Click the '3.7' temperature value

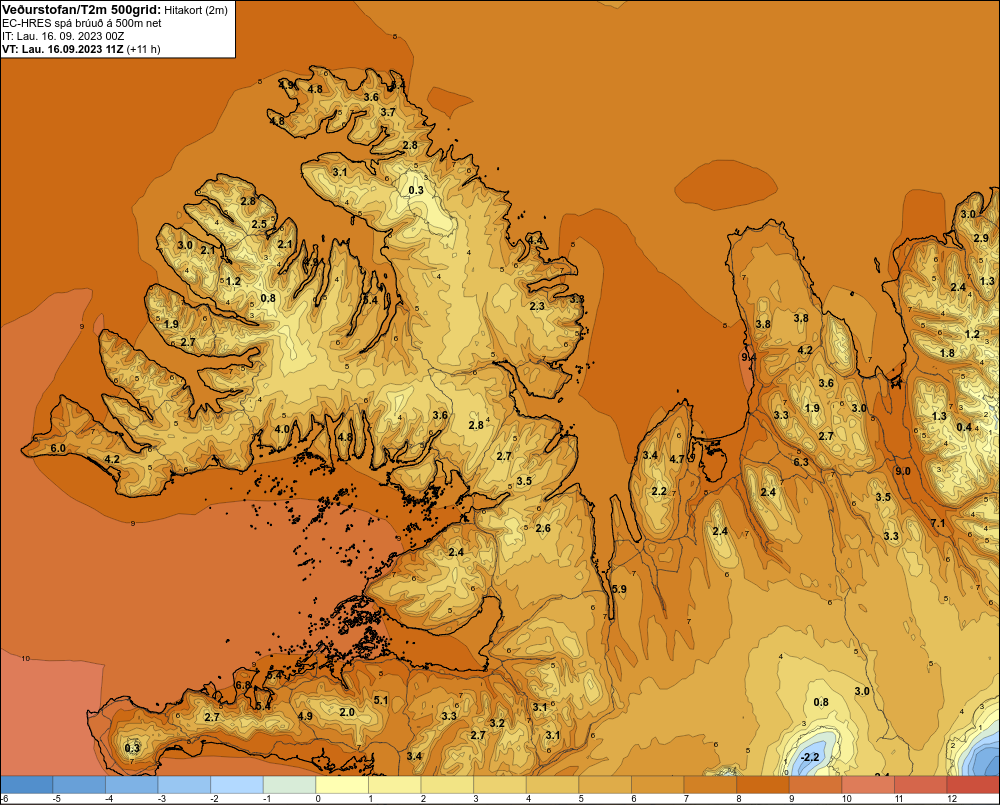[388, 112]
